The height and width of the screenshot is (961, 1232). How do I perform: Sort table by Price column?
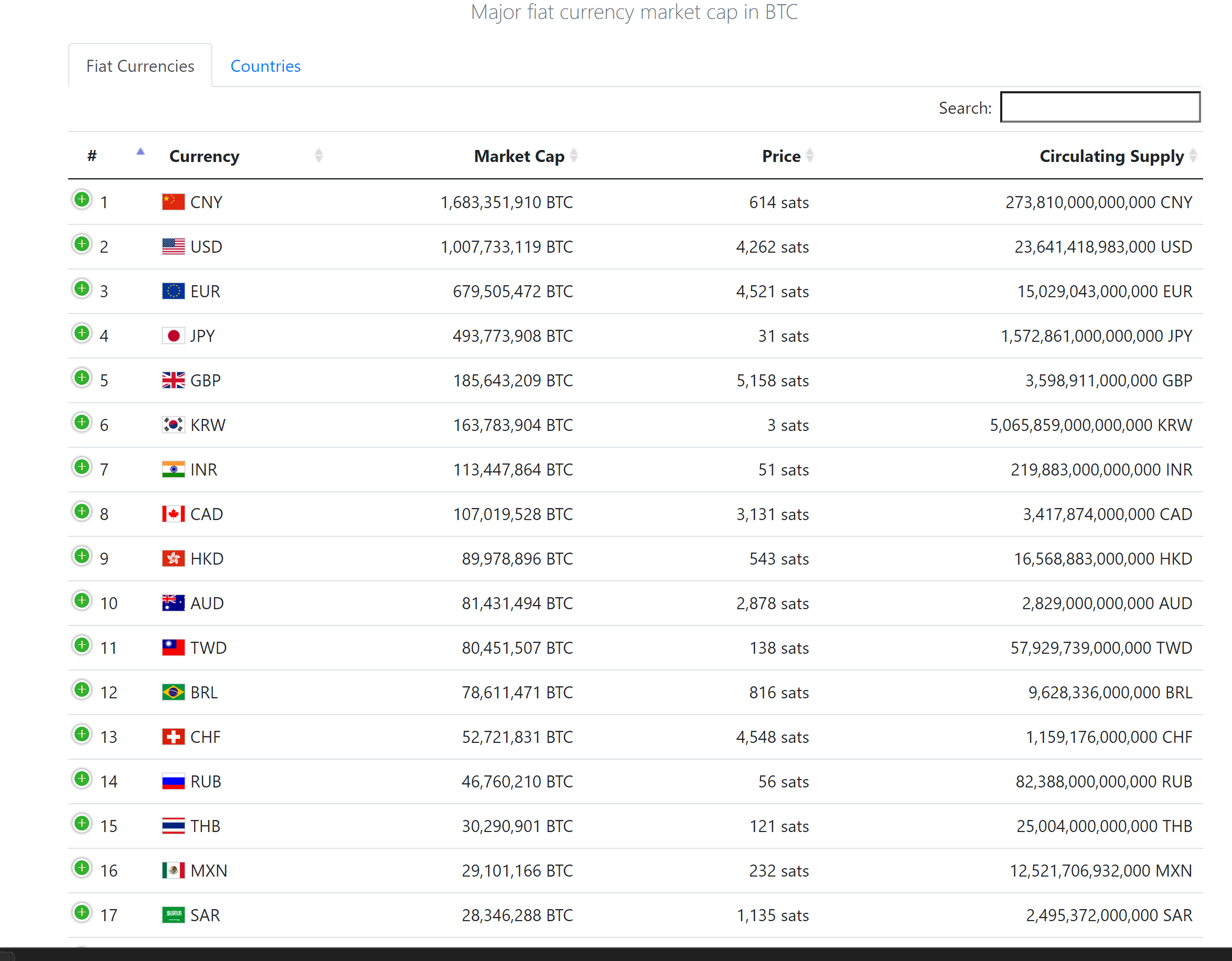781,156
